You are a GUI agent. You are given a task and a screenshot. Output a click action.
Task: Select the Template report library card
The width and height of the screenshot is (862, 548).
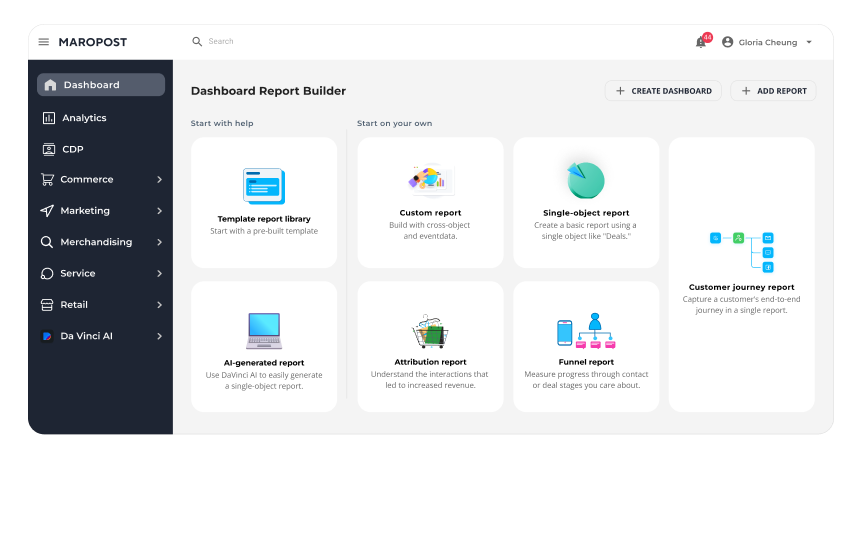click(264, 203)
